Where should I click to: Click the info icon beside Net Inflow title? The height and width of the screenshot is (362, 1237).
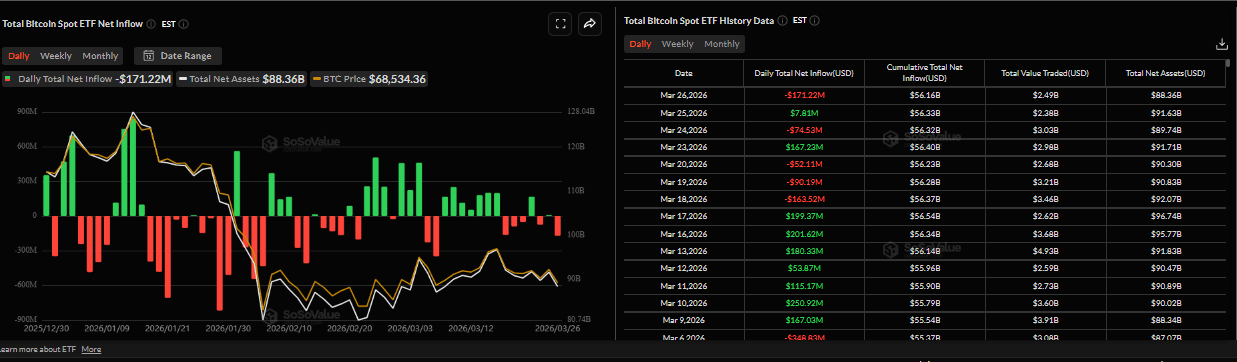(x=151, y=23)
